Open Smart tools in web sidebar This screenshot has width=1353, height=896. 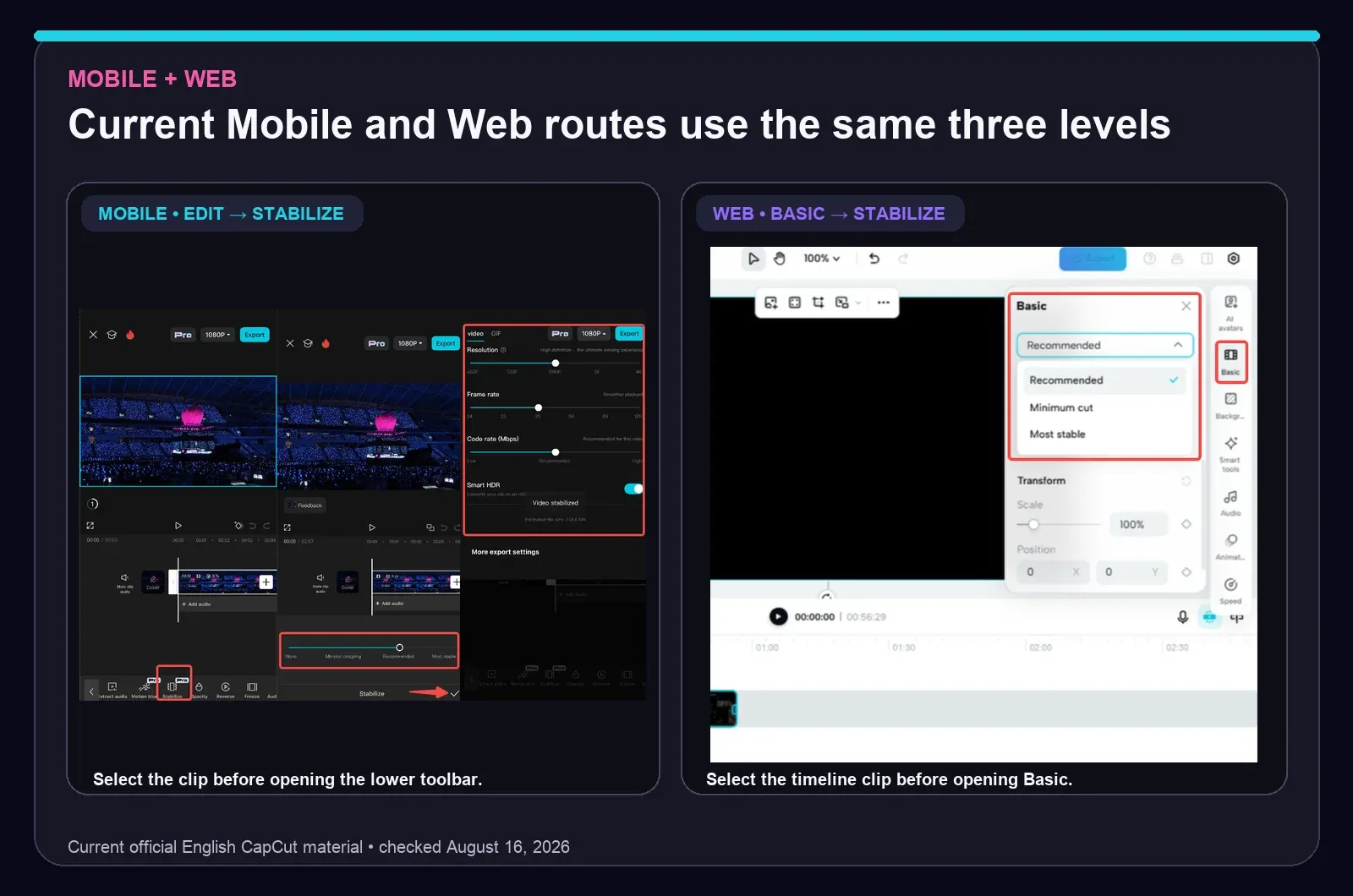(1230, 454)
